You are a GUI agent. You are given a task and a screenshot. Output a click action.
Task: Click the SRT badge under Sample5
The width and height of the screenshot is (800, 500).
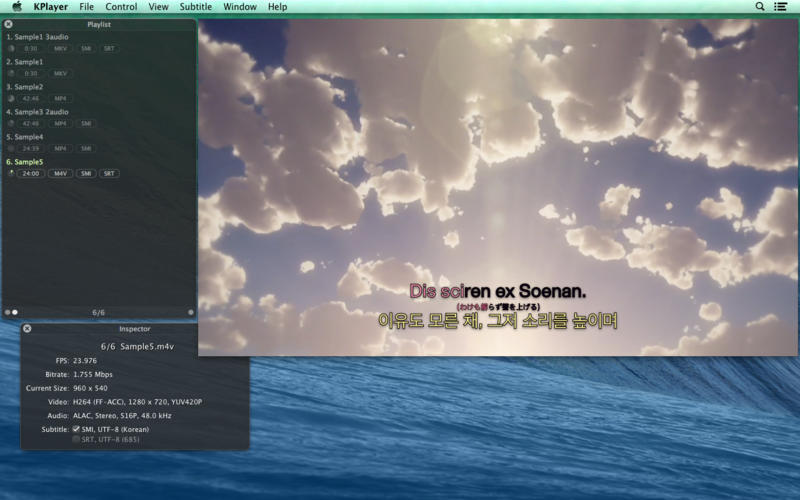109,173
